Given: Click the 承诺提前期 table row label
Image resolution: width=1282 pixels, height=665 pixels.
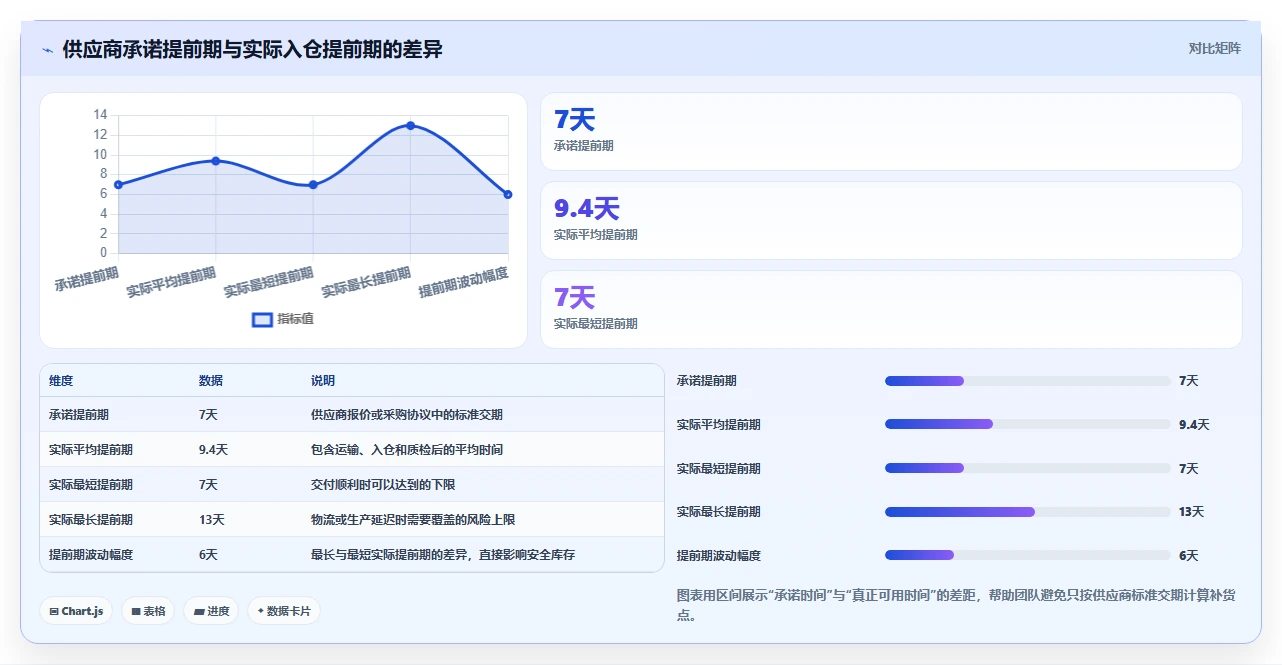Looking at the screenshot, I should (79, 415).
